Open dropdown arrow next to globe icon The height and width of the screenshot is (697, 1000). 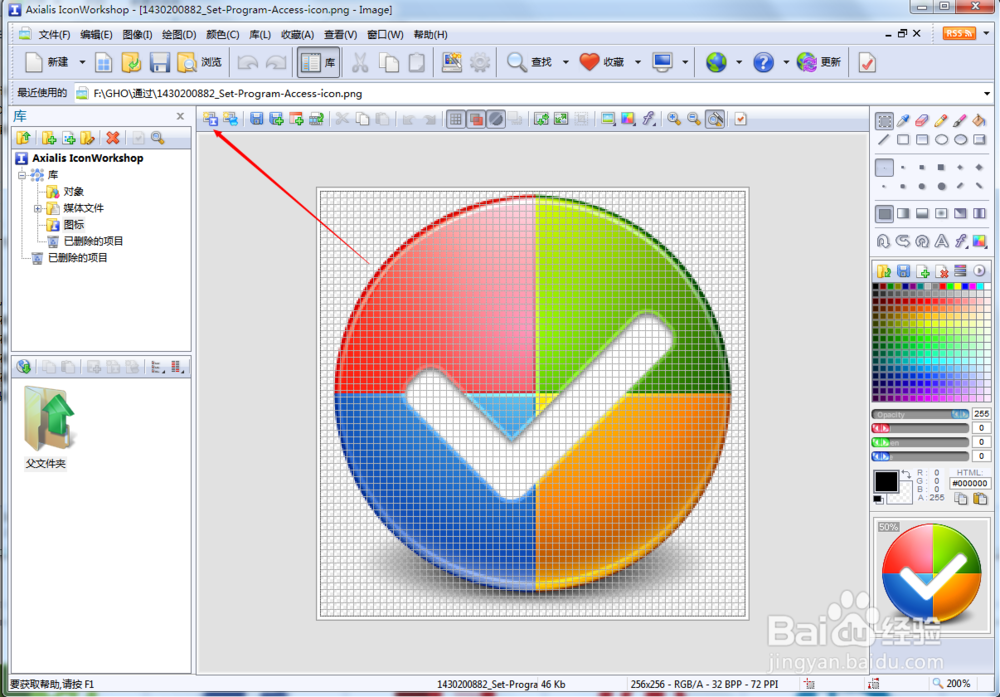coord(739,62)
